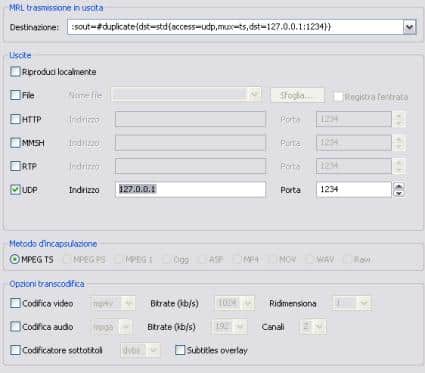This screenshot has width=425, height=373.
Task: Click the UDP Indirizzo field 127.0.0.1
Action: coord(190,190)
